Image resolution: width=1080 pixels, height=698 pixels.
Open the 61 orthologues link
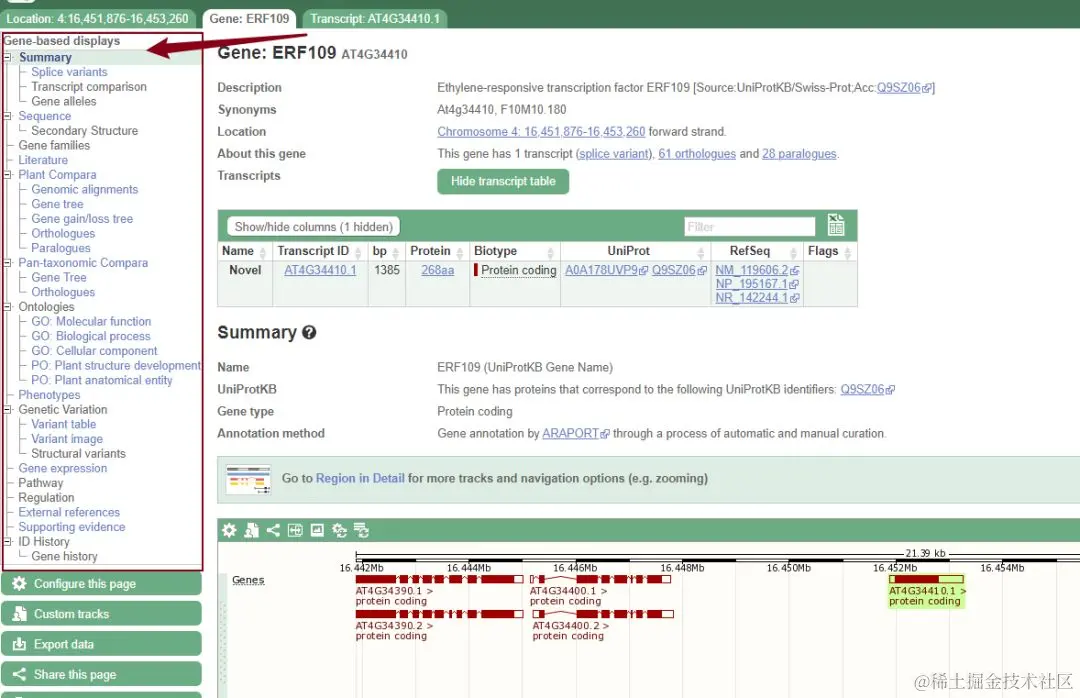(696, 154)
